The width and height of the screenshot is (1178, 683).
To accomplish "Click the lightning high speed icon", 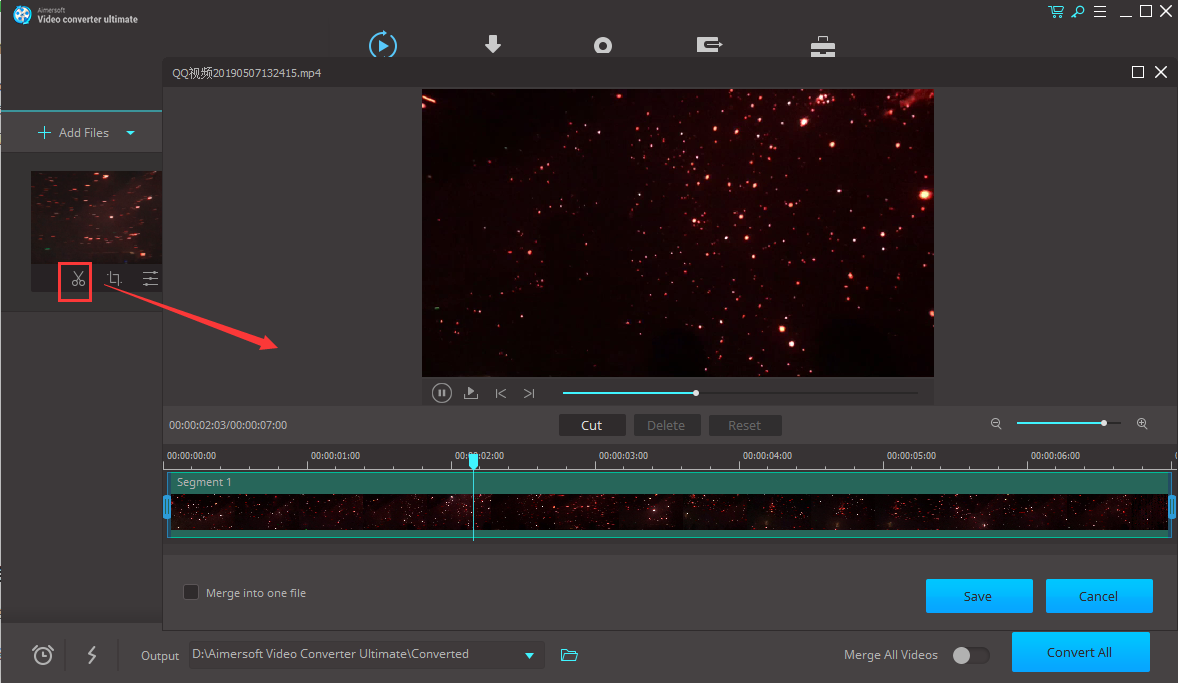I will click(92, 654).
